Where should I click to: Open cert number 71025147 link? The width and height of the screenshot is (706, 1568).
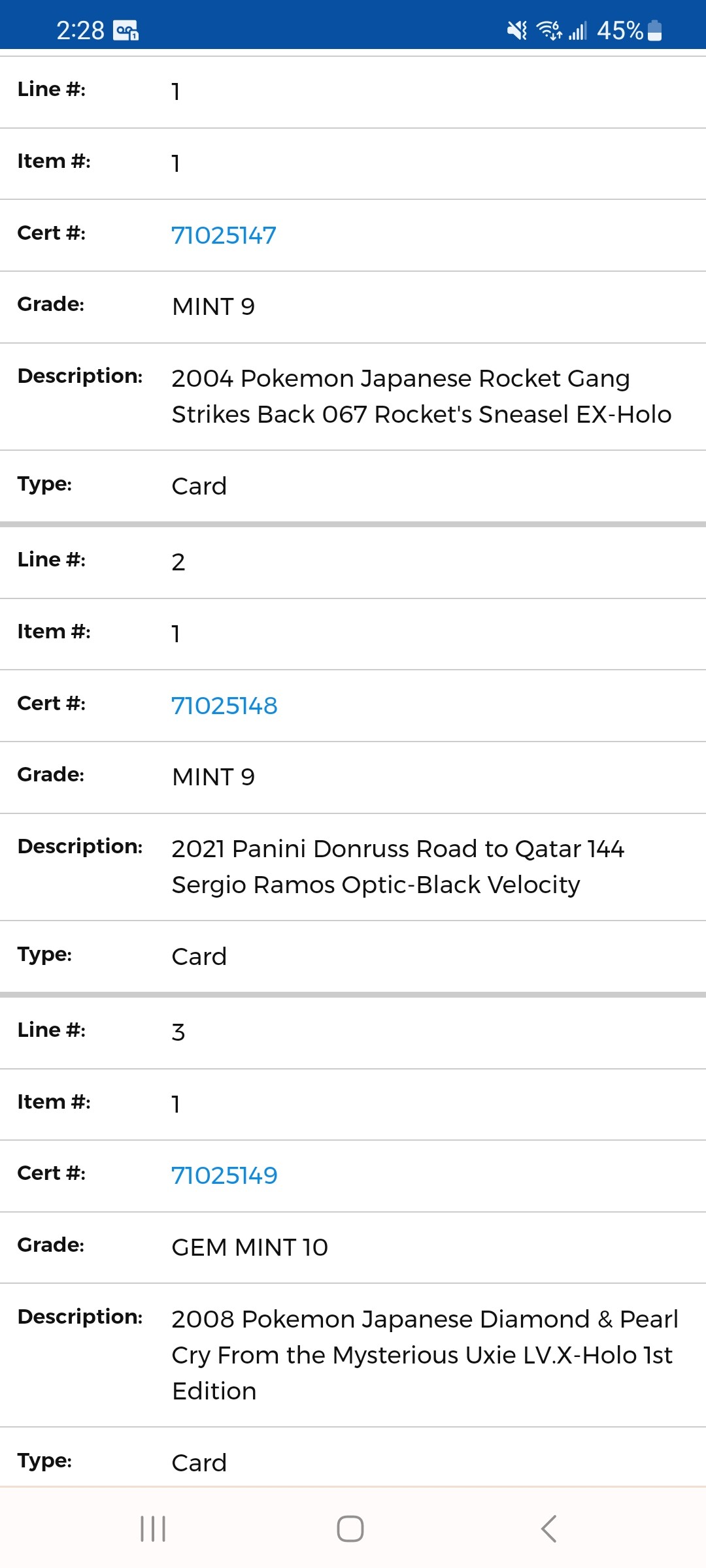point(224,235)
